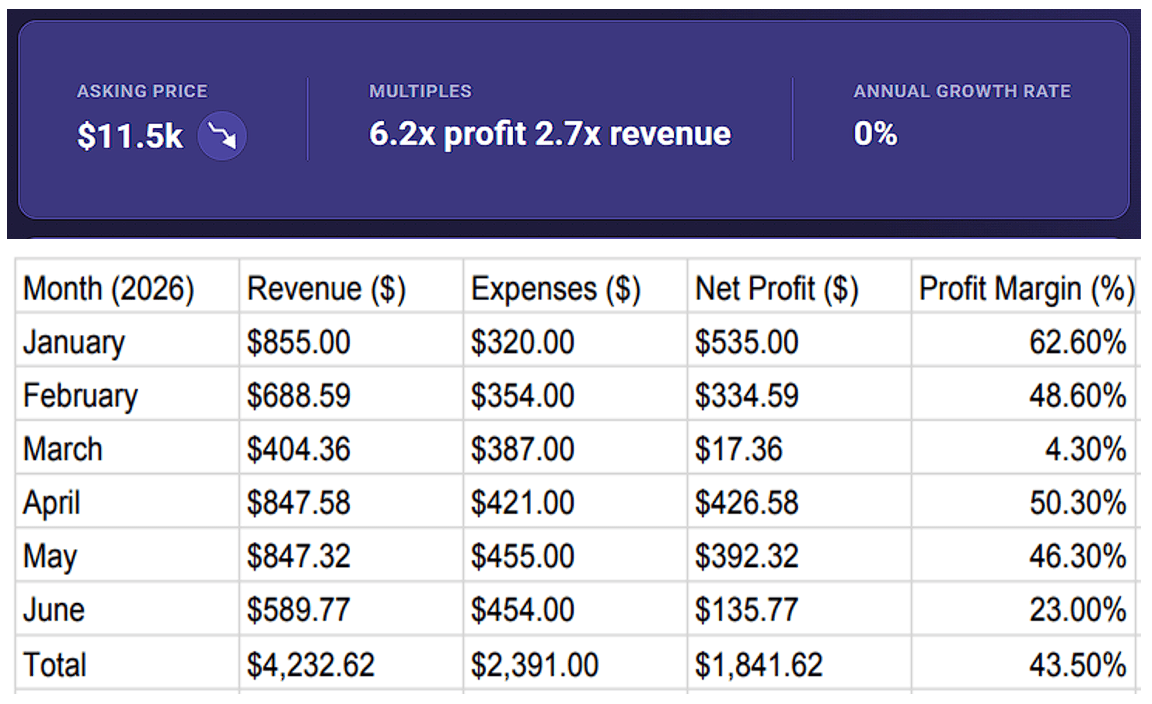Image resolution: width=1152 pixels, height=704 pixels.
Task: Click the 62.60% January margin cell
Action: coord(1024,341)
